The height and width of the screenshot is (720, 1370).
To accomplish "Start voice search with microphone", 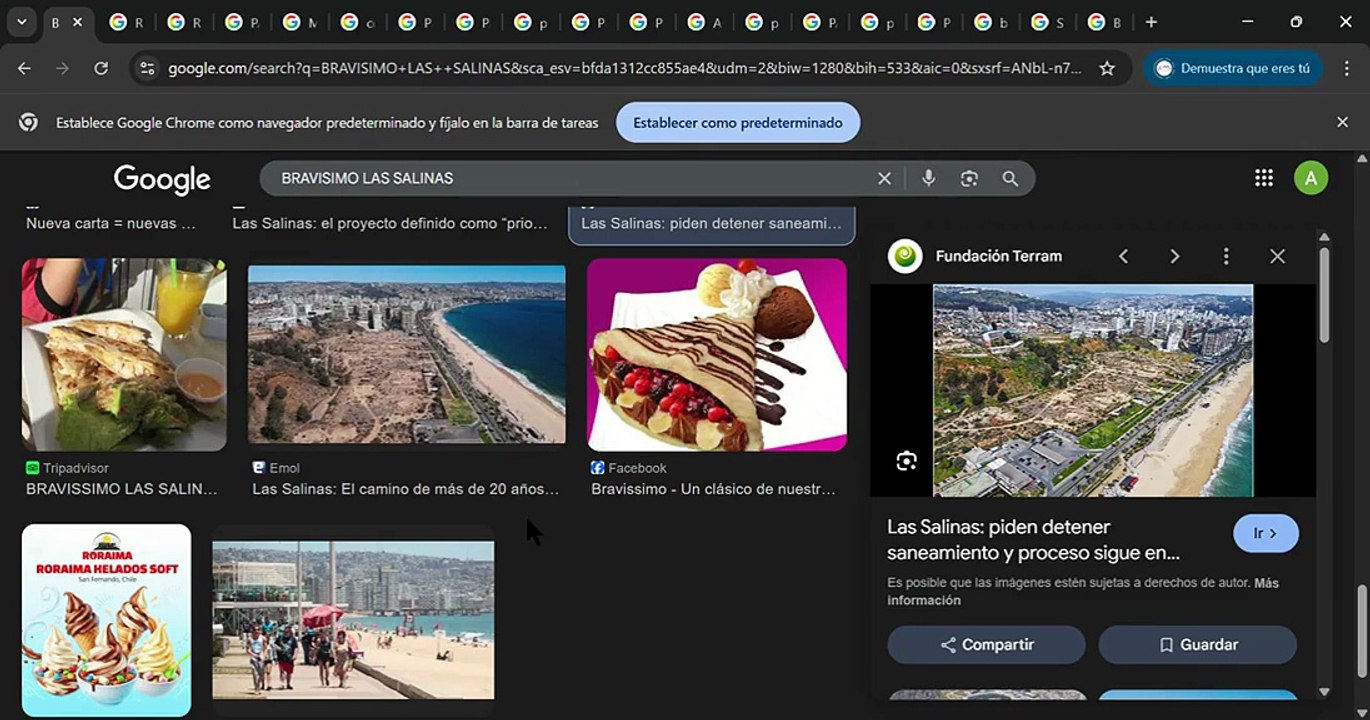I will [x=929, y=178].
